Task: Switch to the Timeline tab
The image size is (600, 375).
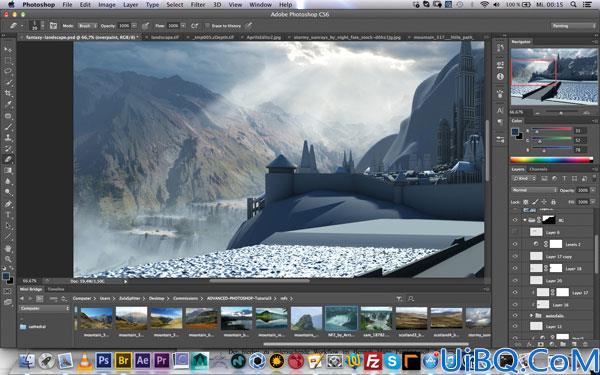Action: click(x=55, y=289)
